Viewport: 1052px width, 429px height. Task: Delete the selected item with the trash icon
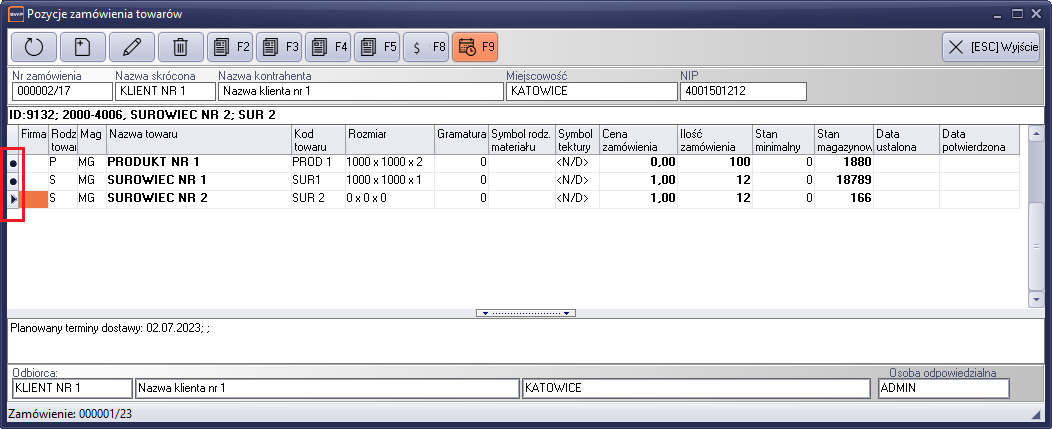180,46
